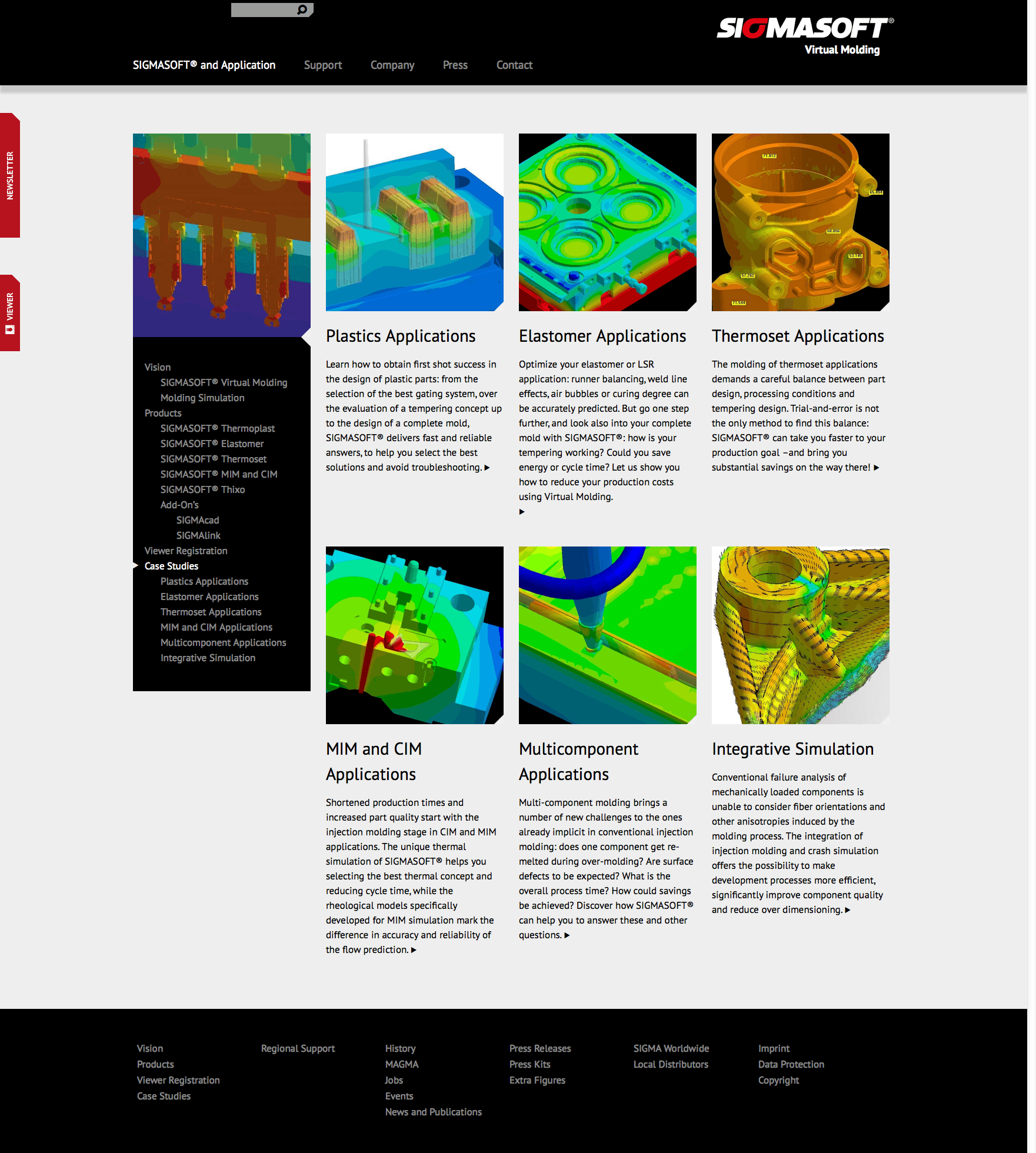Open Regional Support footer link
Screen dimensions: 1036x1153
tap(298, 1048)
